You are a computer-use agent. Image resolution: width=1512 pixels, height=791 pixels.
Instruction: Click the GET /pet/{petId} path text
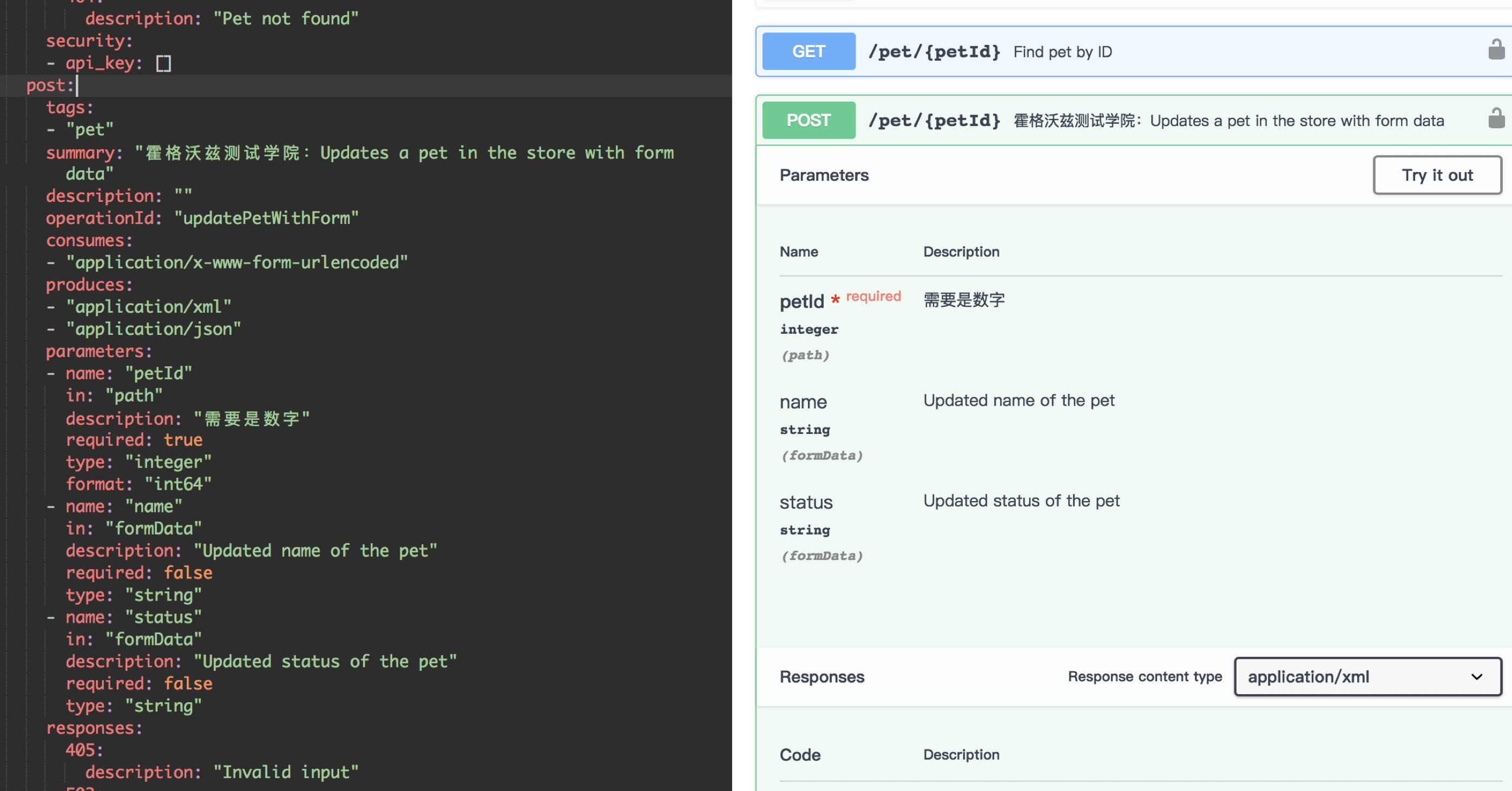(934, 51)
